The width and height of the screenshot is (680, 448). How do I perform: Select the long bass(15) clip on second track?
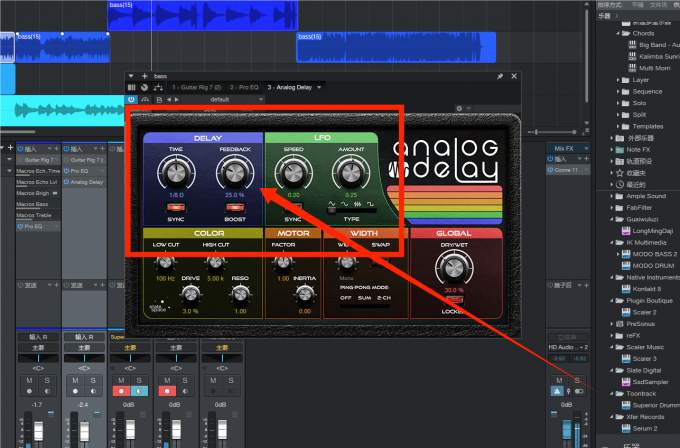[396, 47]
